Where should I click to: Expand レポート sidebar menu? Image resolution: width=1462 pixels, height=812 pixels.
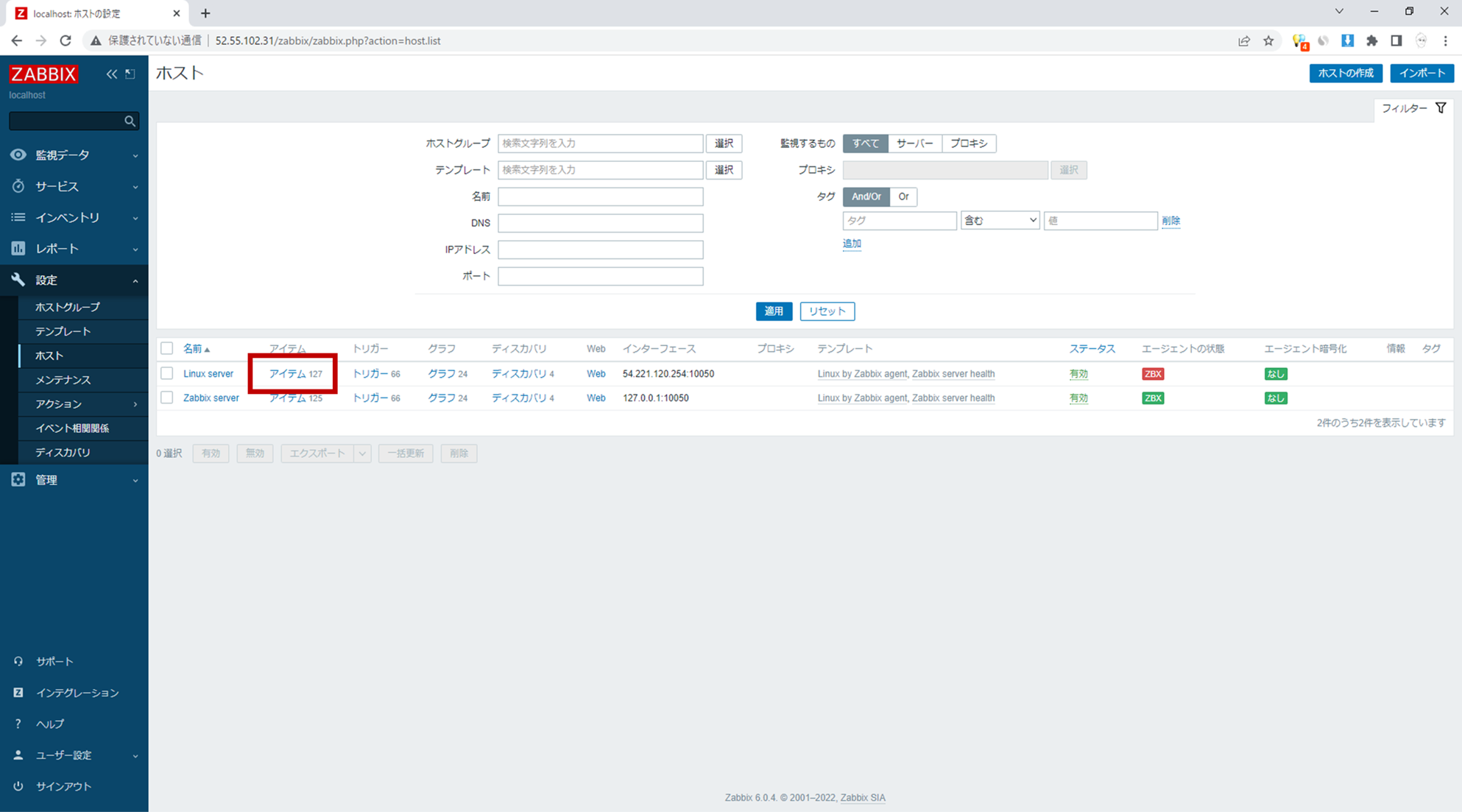coord(74,249)
